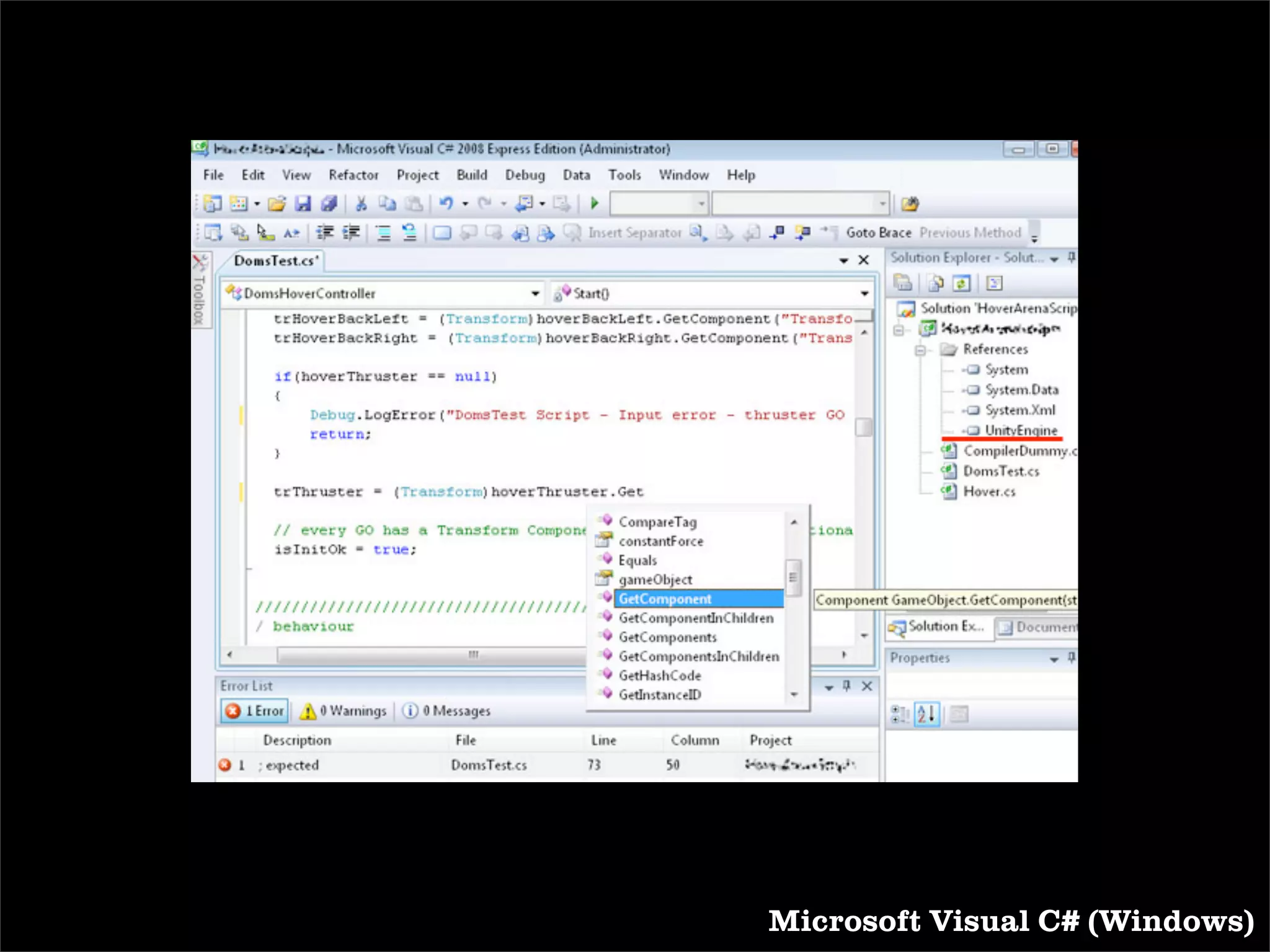Select Hover.cs in Solution Explorer

989,491
